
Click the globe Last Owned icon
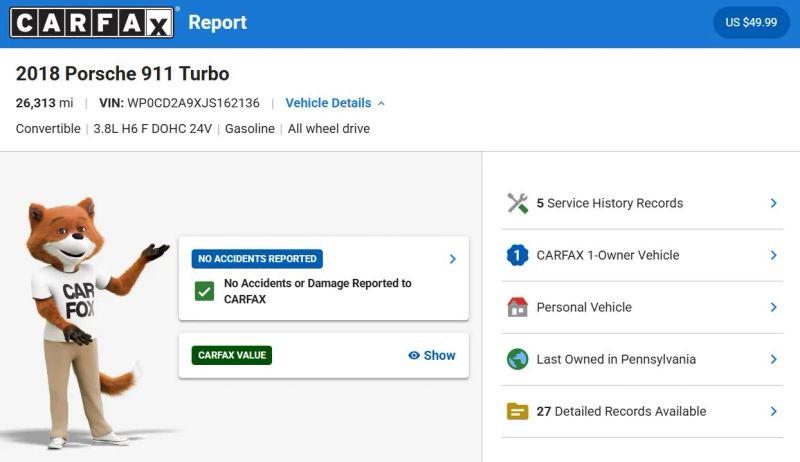click(x=517, y=359)
